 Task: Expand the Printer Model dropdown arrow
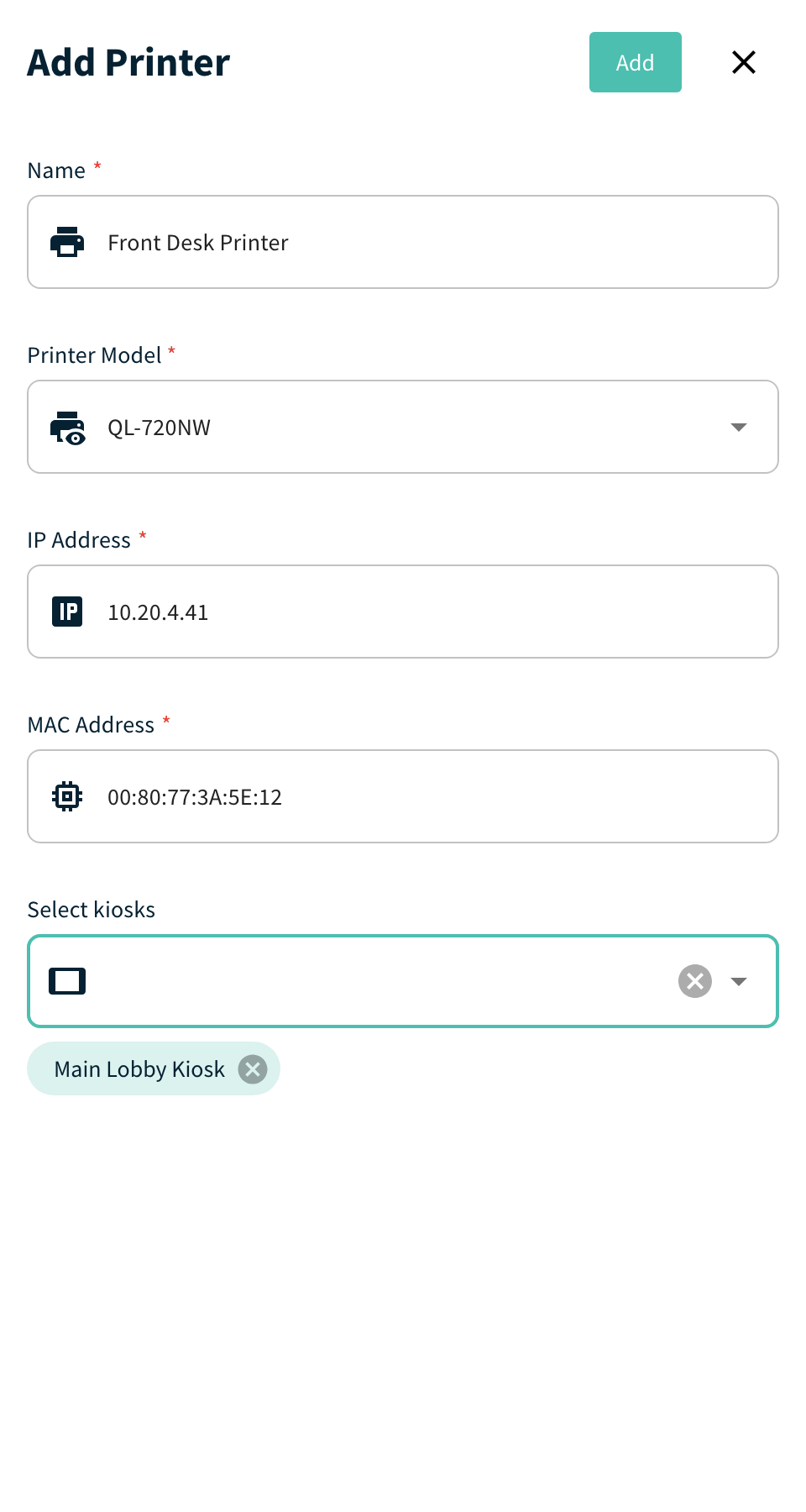(x=739, y=428)
